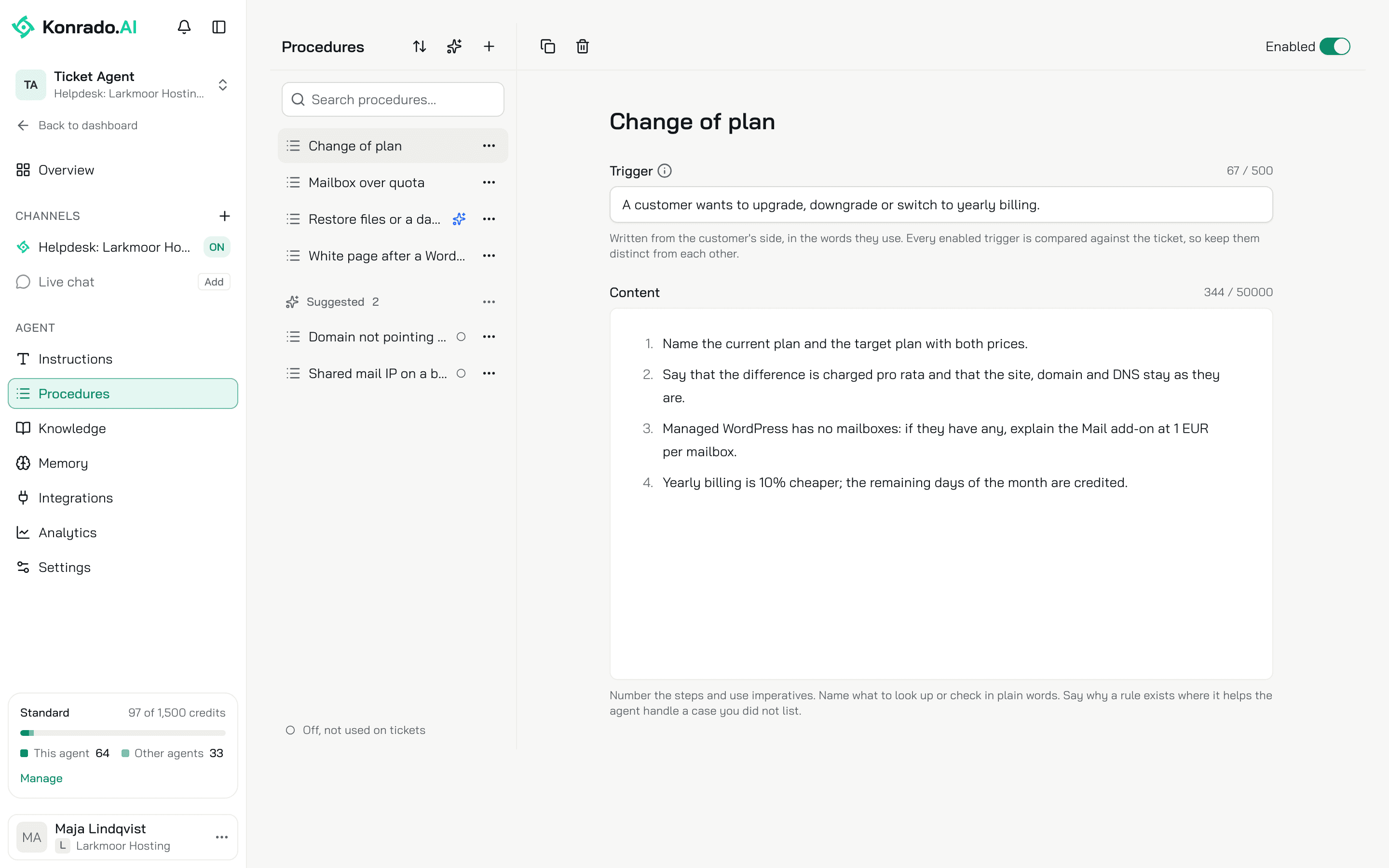Click the Konrado.AI logo
The height and width of the screenshot is (868, 1389).
coord(75,27)
